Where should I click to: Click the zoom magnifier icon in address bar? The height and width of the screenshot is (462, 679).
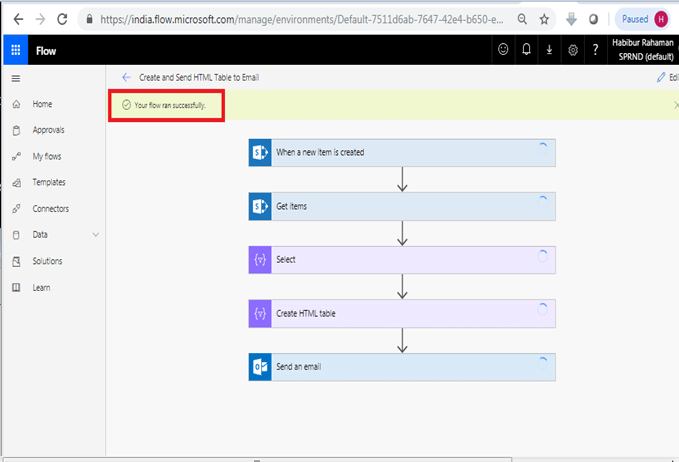pyautogui.click(x=522, y=19)
